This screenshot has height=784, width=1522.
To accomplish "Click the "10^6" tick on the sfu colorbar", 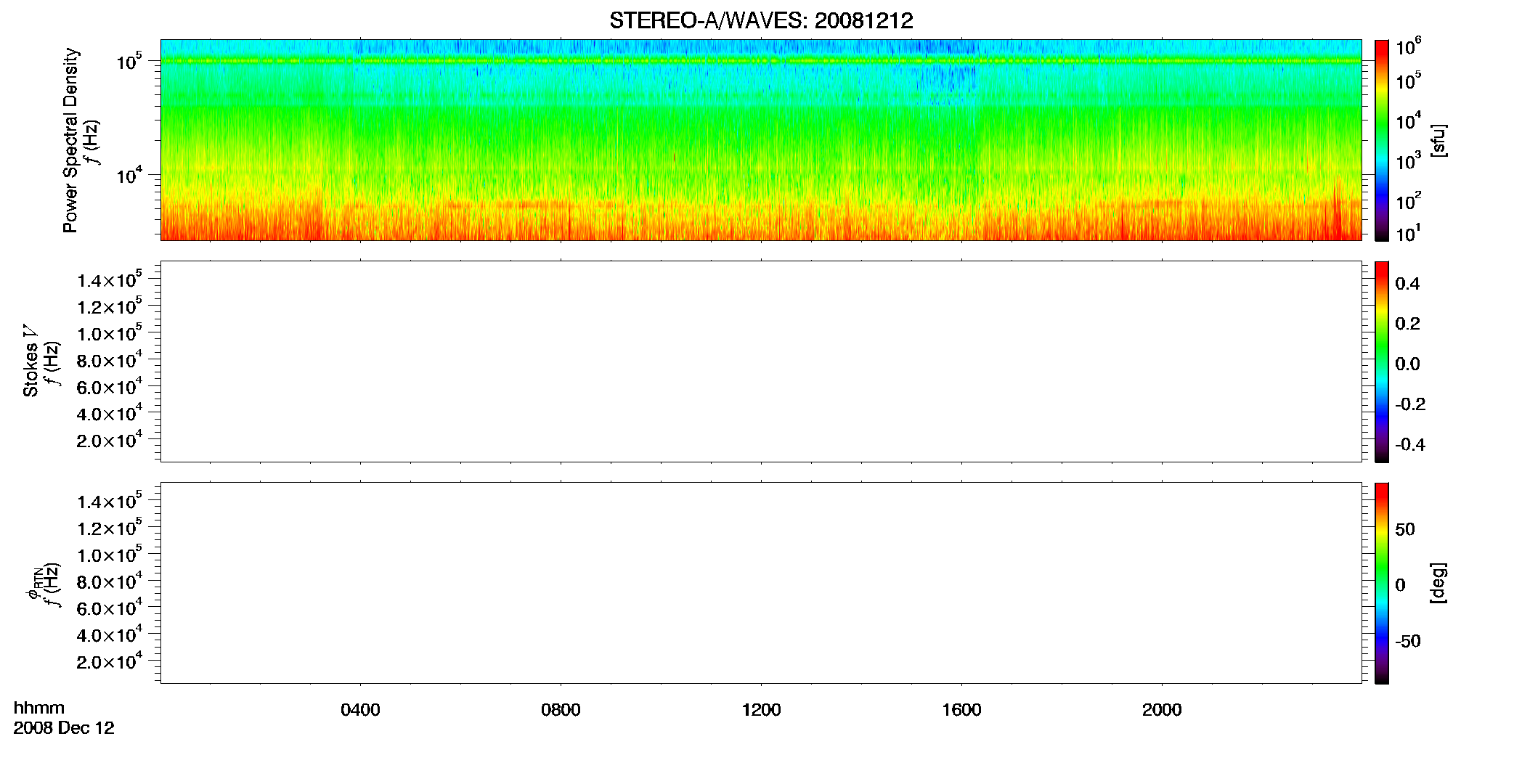I will [1408, 47].
